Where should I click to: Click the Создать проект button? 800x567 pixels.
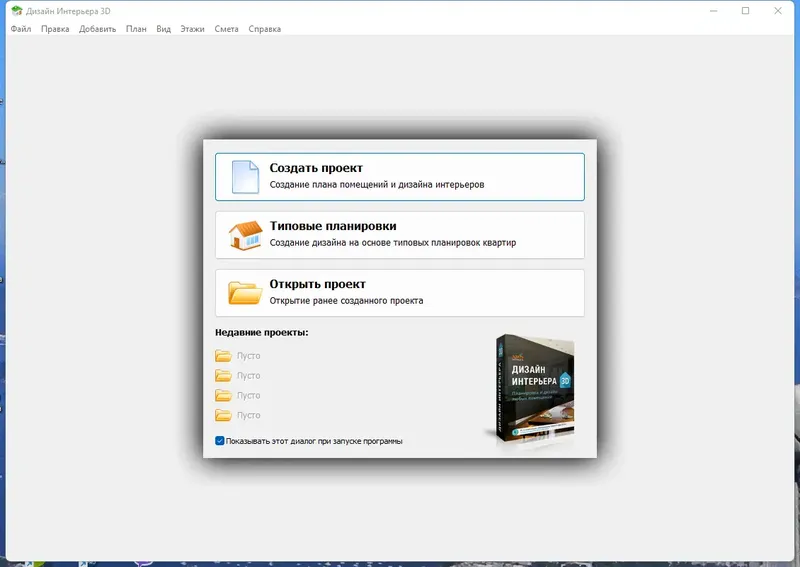coord(399,177)
